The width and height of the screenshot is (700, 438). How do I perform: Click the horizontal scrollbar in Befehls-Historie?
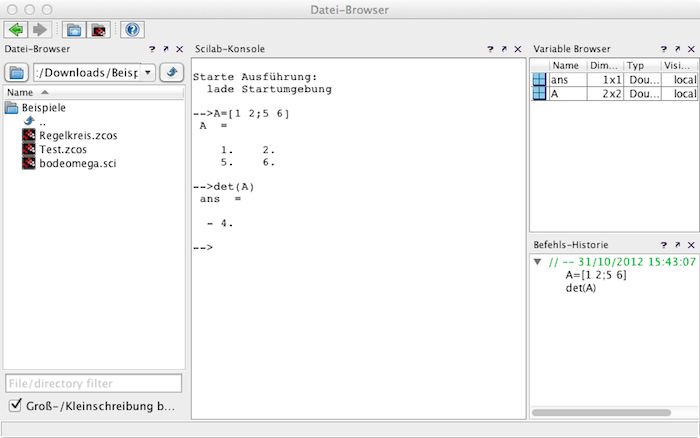pos(601,413)
